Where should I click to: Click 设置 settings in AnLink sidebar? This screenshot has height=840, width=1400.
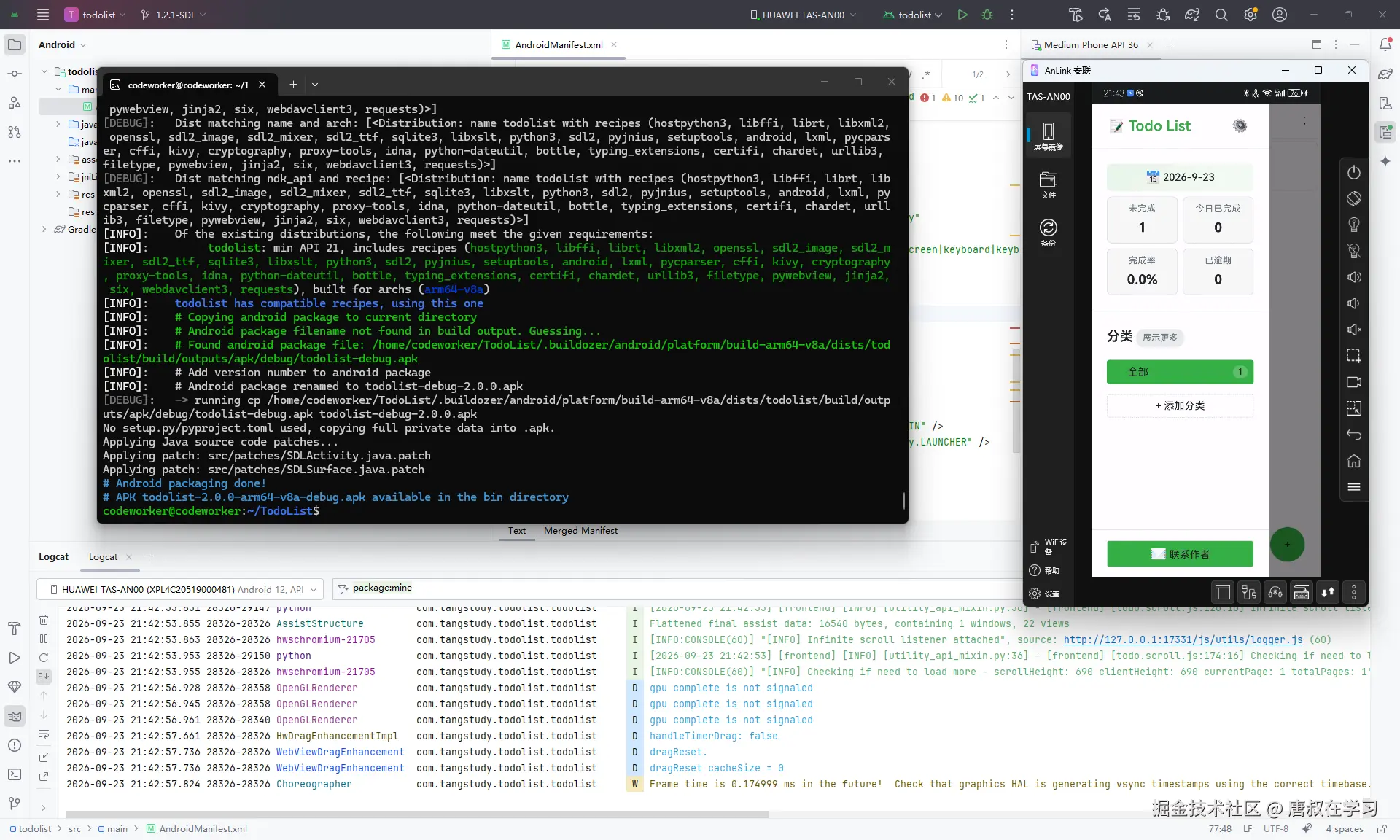(x=1044, y=594)
